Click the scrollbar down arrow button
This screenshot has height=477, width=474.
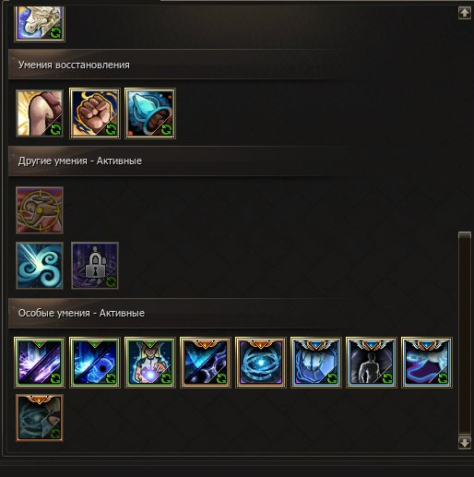click(x=464, y=443)
